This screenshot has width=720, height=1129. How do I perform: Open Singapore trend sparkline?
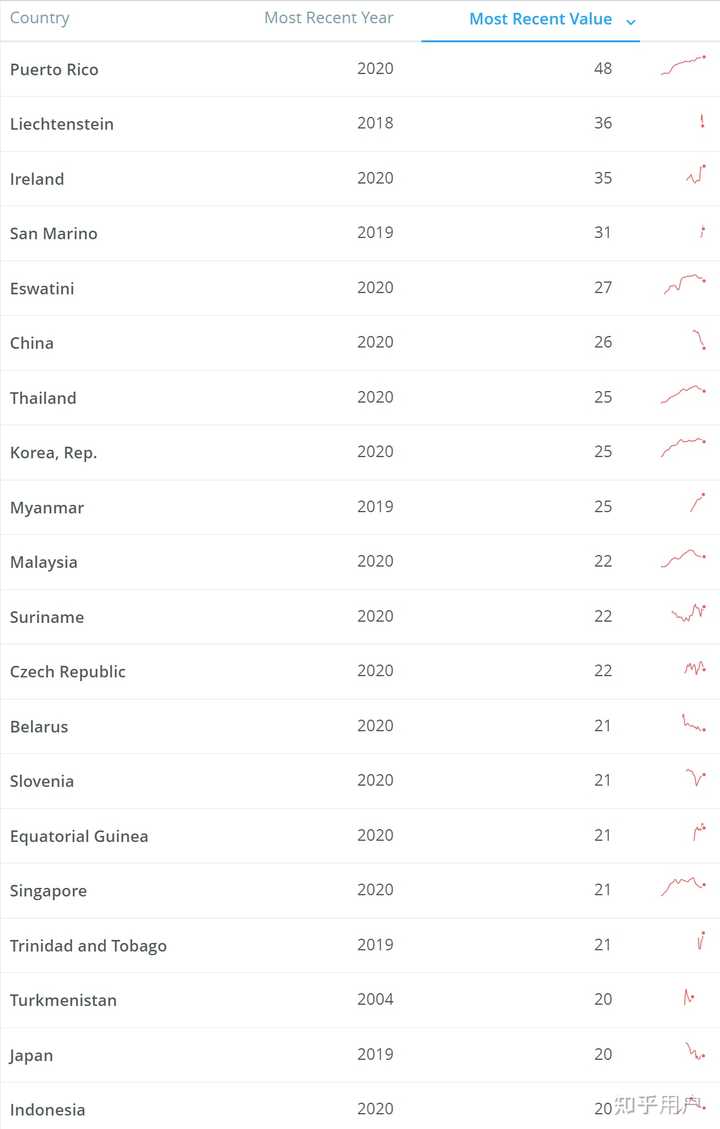683,886
